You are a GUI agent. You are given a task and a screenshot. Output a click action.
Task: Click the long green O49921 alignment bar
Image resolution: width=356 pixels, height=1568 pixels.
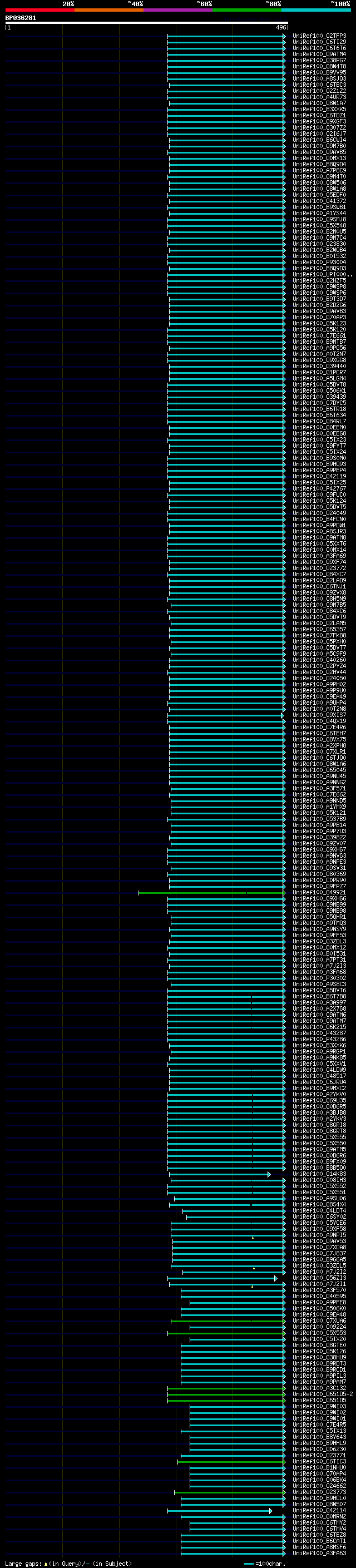[x=211, y=893]
